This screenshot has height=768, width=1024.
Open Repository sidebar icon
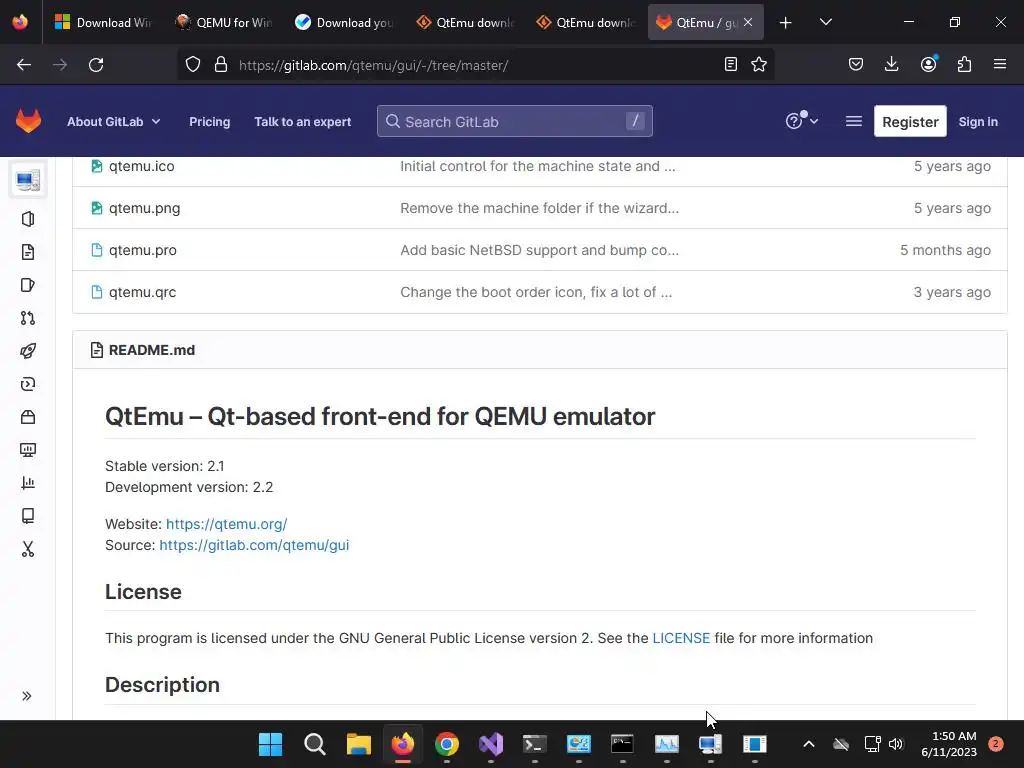click(x=28, y=252)
